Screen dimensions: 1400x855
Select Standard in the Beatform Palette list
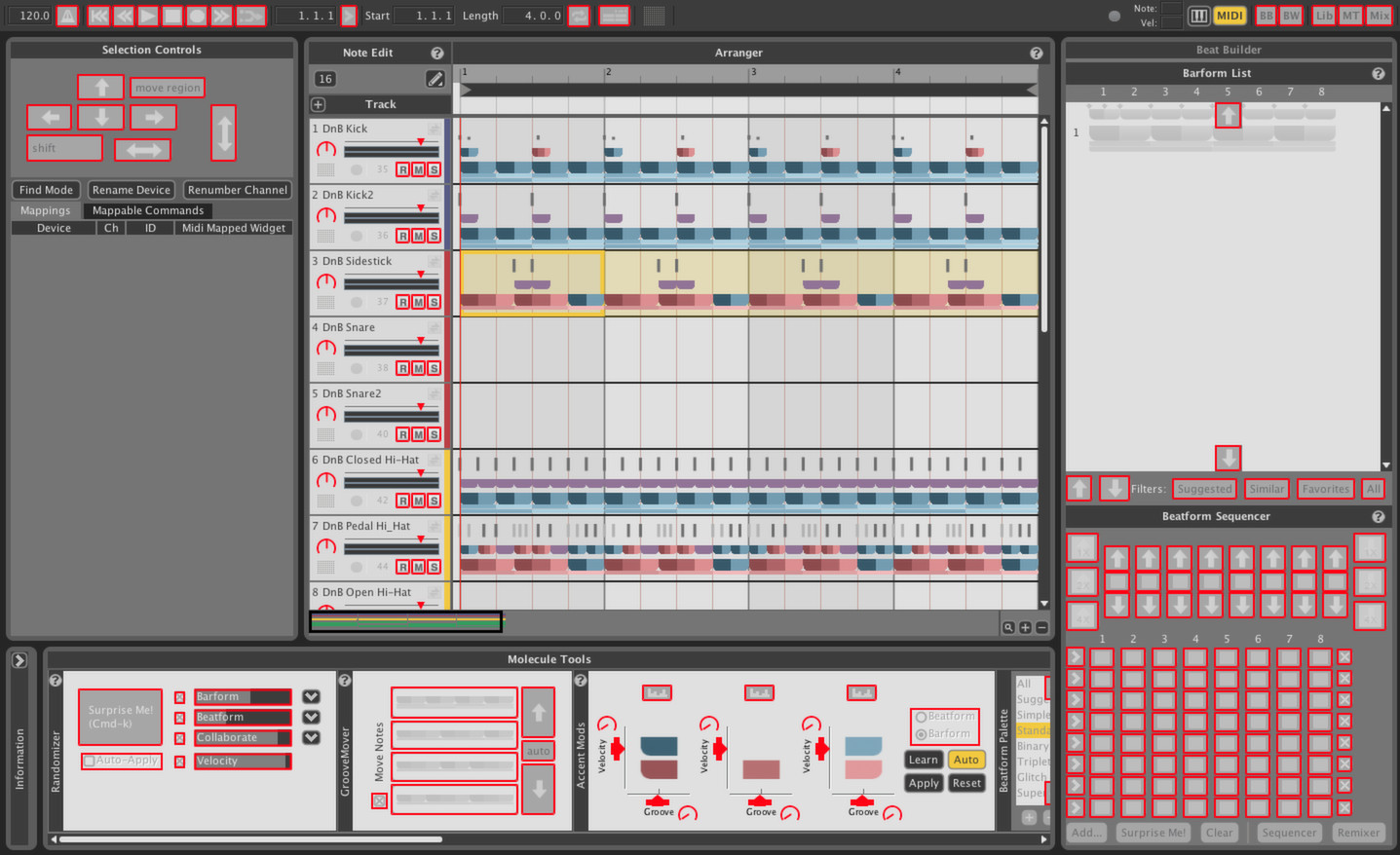point(1036,729)
